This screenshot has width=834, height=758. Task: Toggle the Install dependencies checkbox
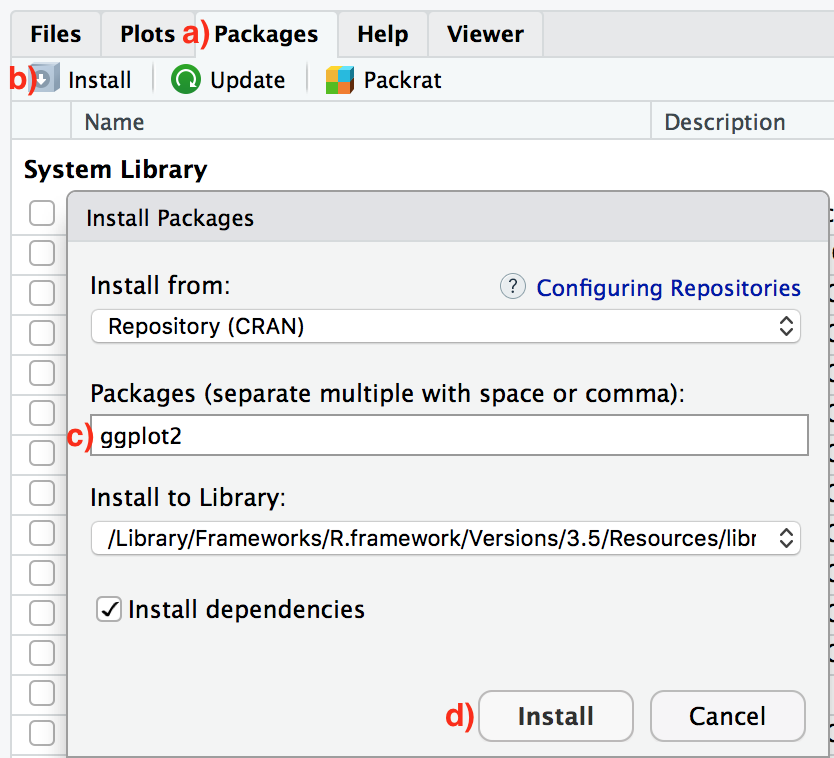[109, 609]
